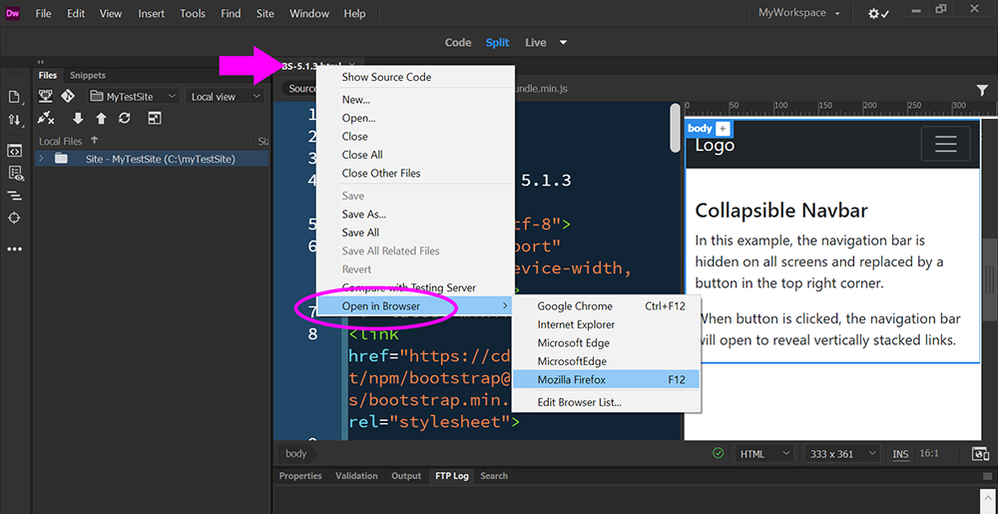This screenshot has width=998, height=514.
Task: Expand the Site - MyTestSite folder tree
Action: click(x=41, y=158)
